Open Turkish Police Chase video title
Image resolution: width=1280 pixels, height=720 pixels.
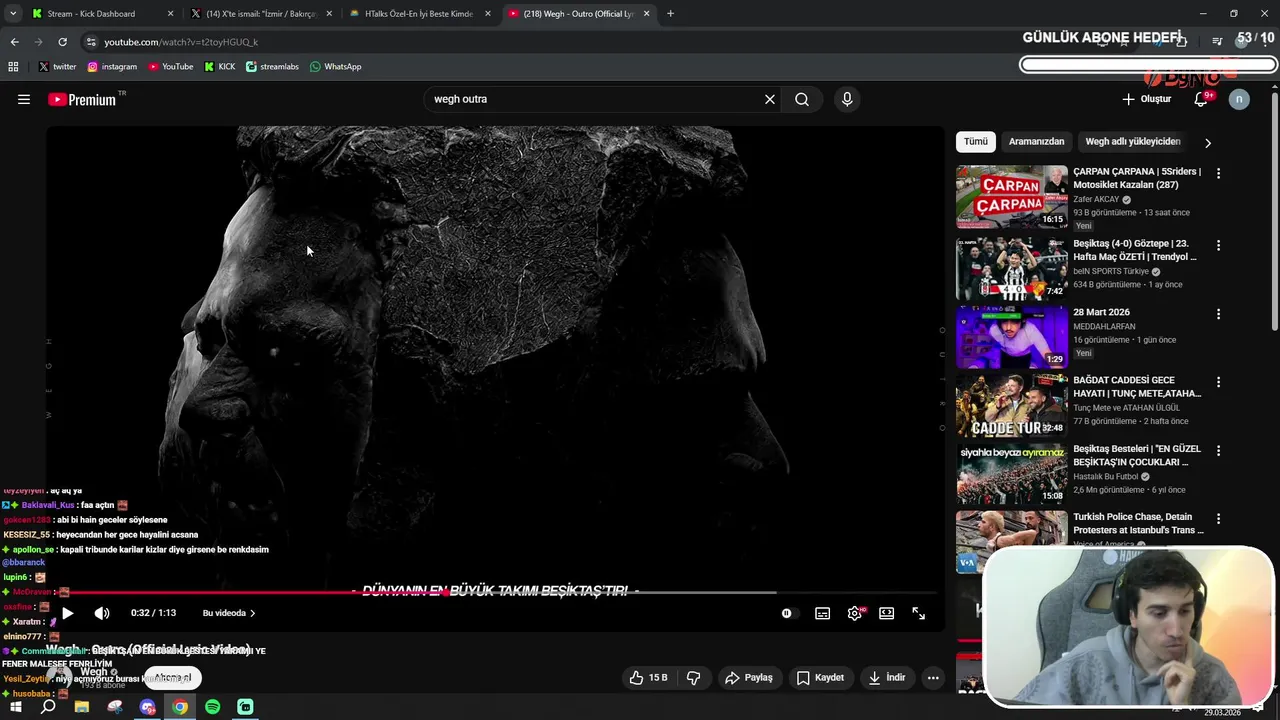tap(1139, 523)
